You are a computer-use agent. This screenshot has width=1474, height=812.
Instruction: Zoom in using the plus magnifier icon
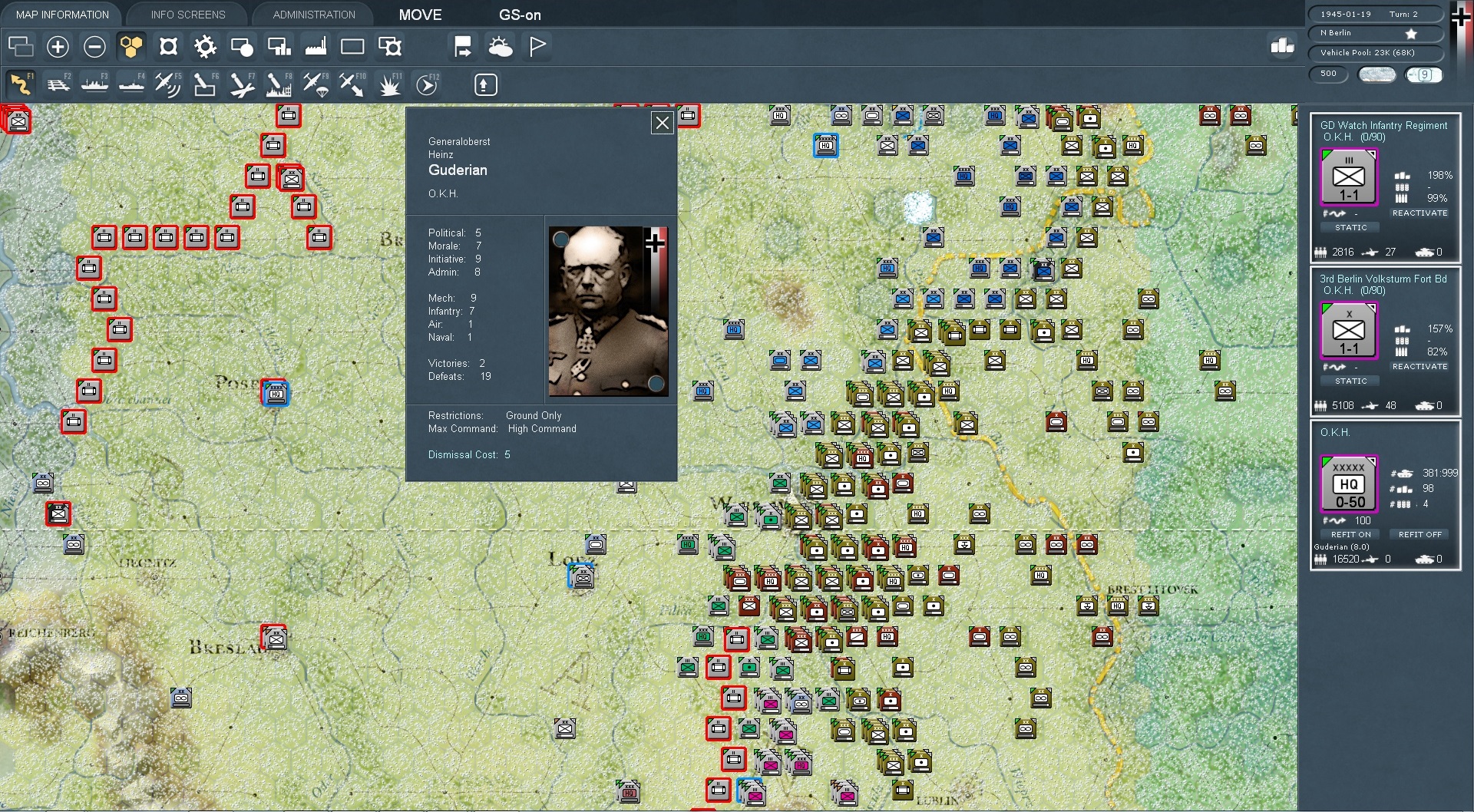tap(58, 47)
